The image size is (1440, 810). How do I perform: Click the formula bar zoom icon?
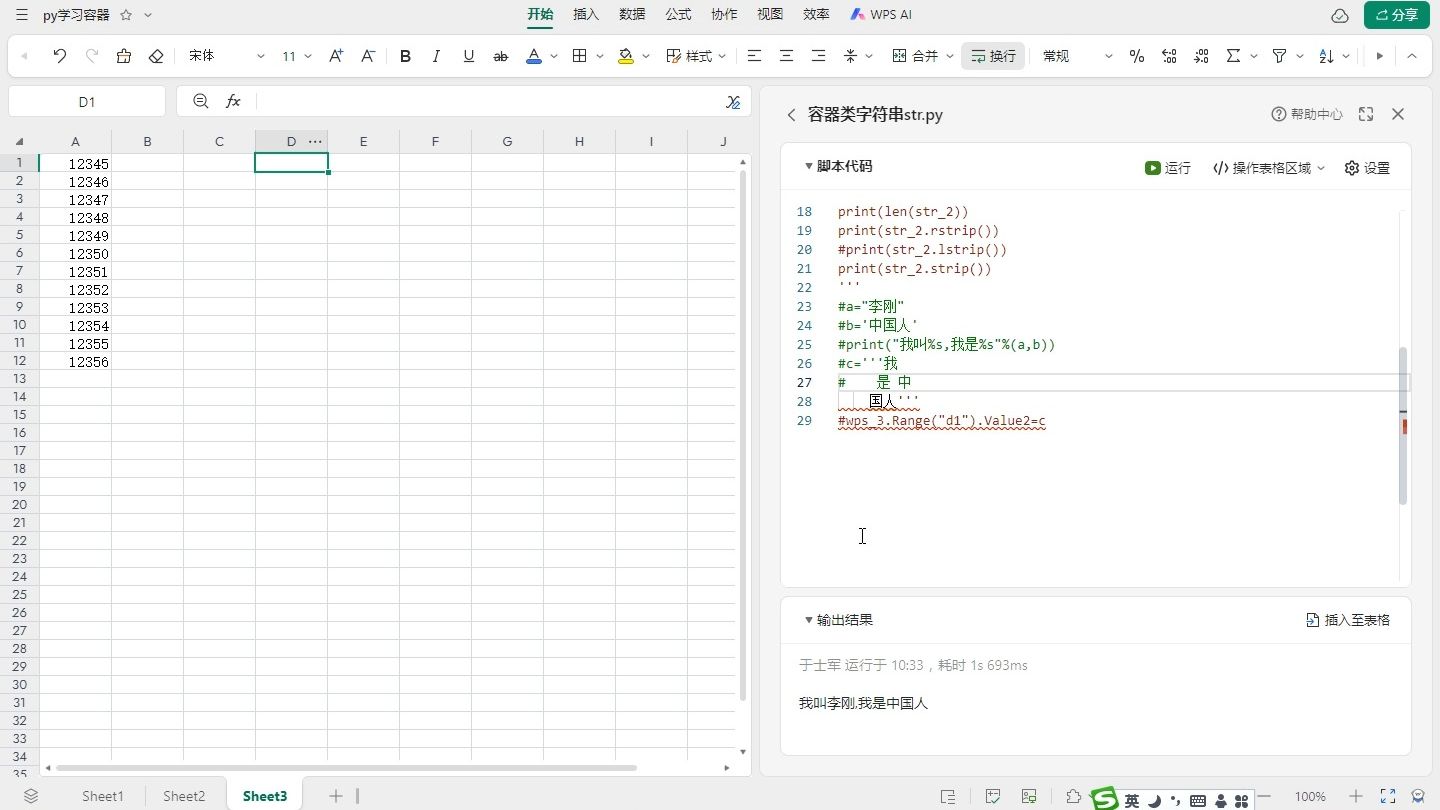tap(201, 101)
